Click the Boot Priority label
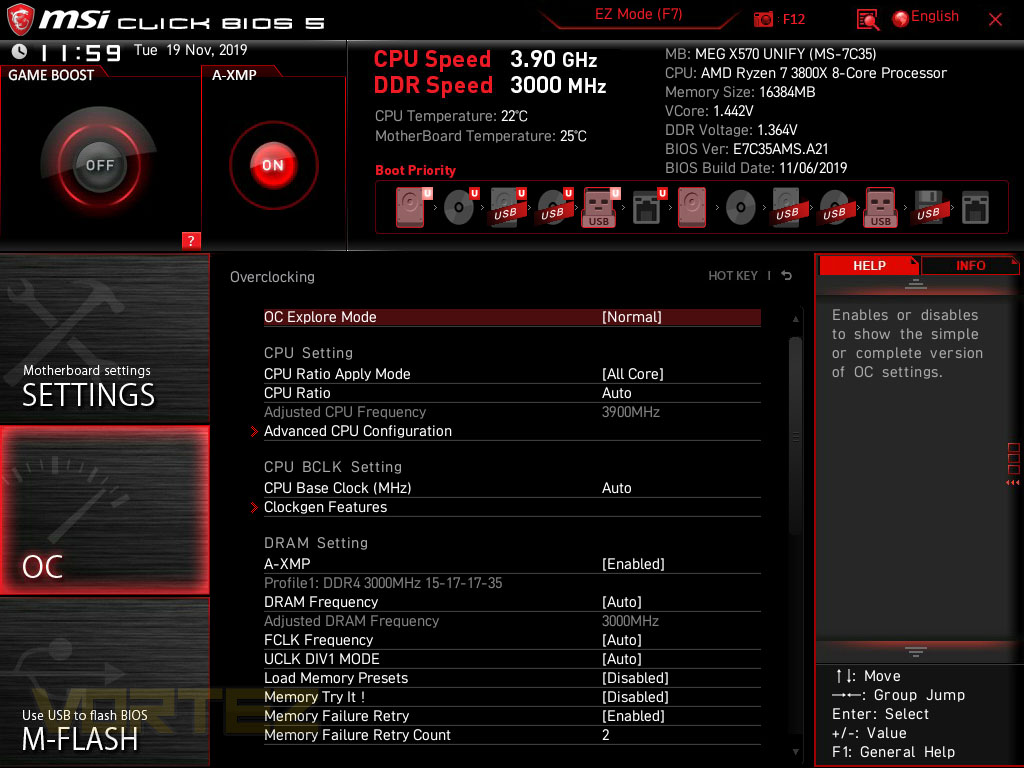This screenshot has height=768, width=1024. coord(415,170)
